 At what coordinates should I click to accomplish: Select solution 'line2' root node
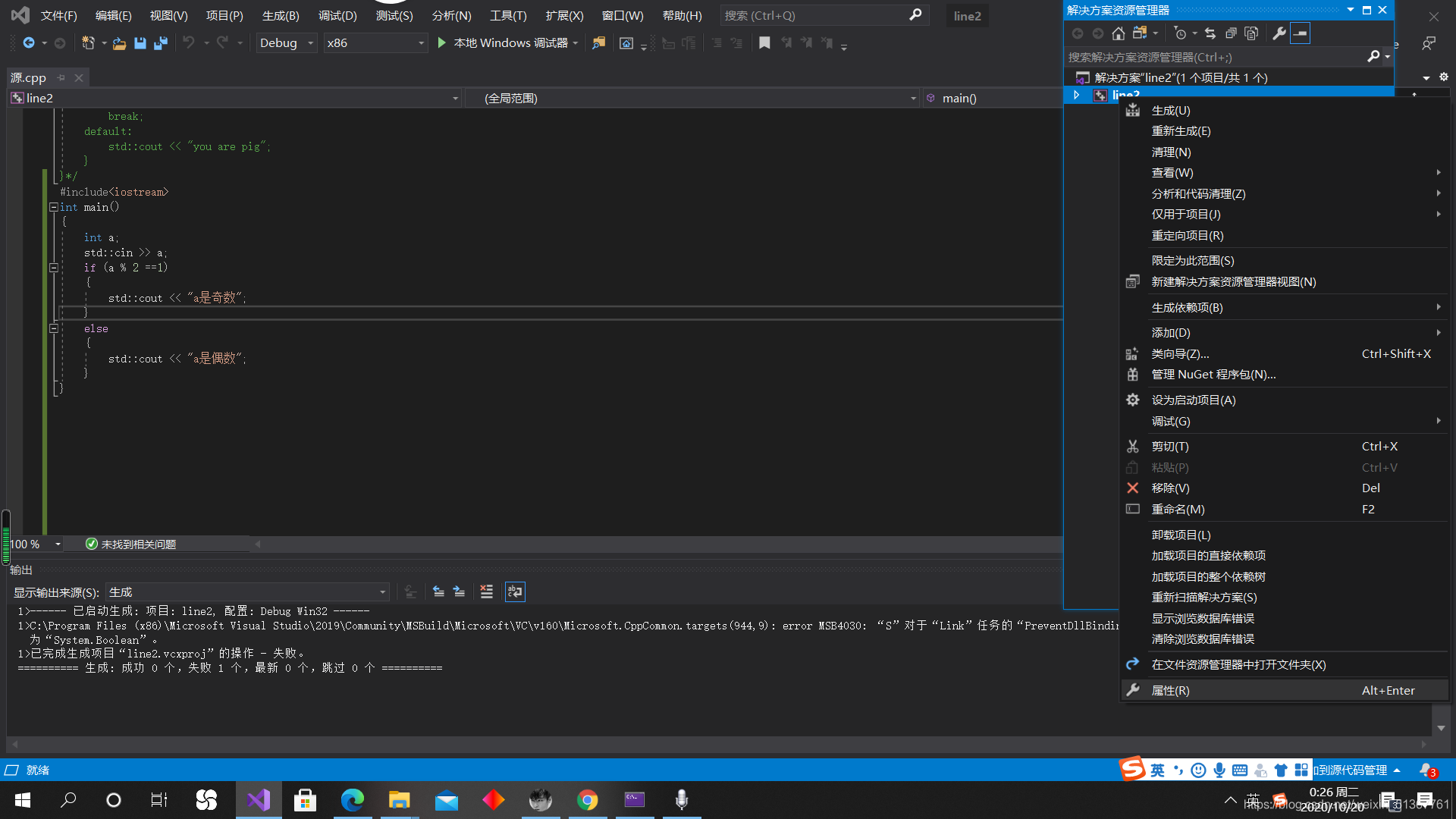tap(1181, 78)
